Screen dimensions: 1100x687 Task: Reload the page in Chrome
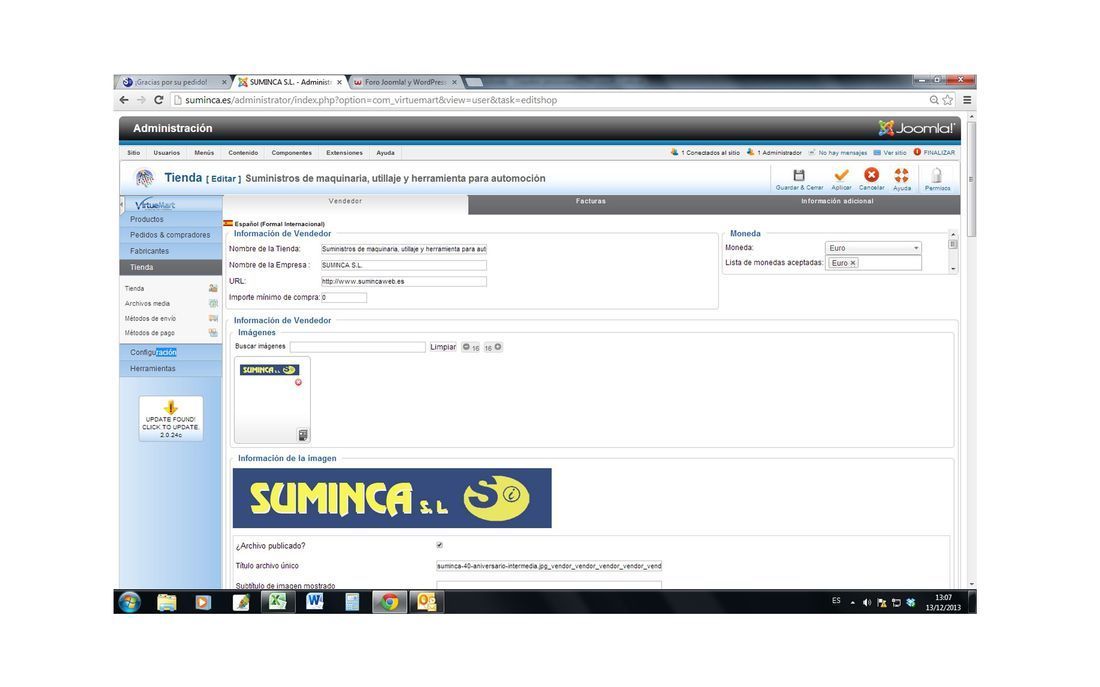[x=159, y=100]
